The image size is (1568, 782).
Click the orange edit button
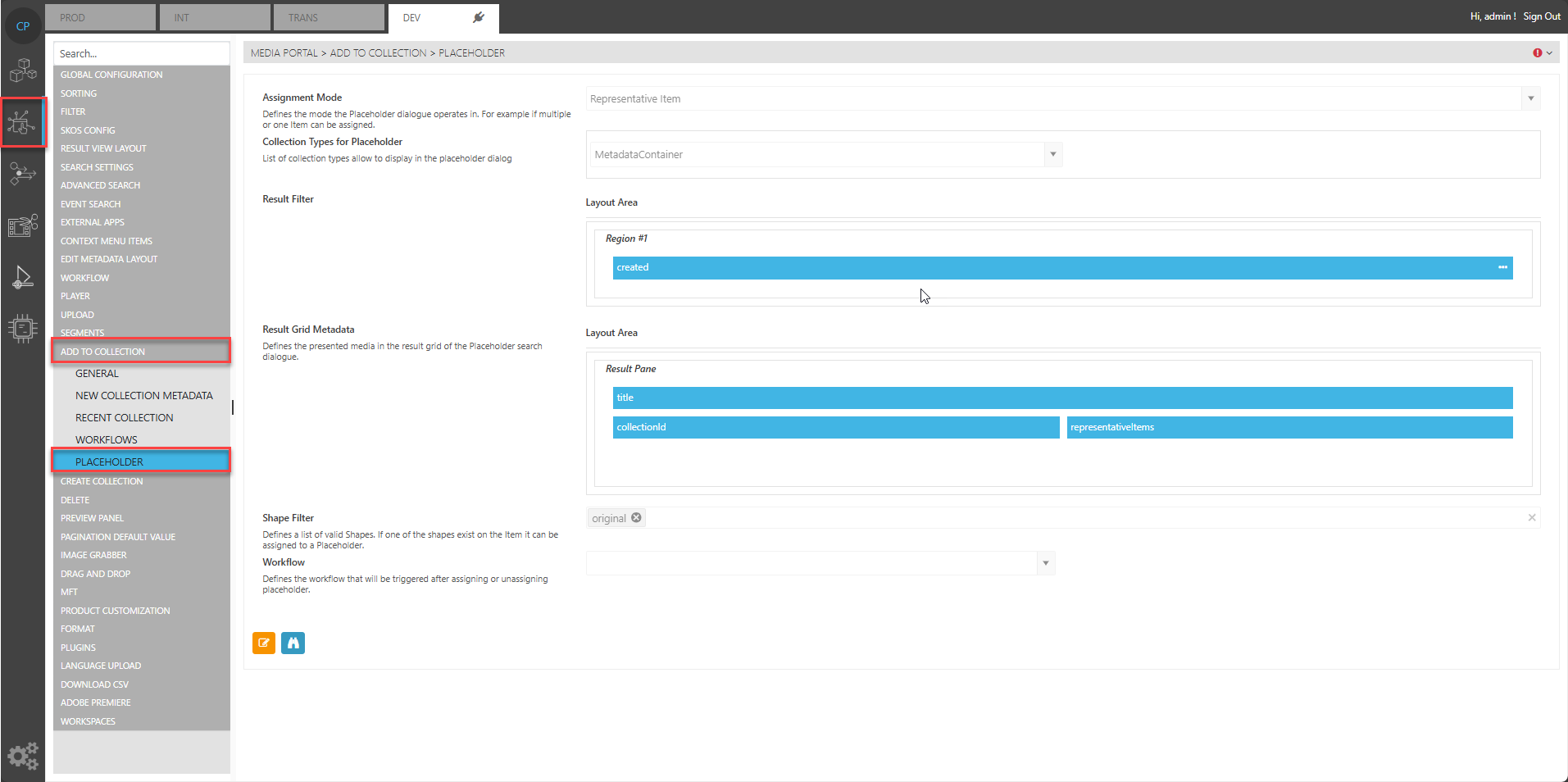pyautogui.click(x=264, y=643)
